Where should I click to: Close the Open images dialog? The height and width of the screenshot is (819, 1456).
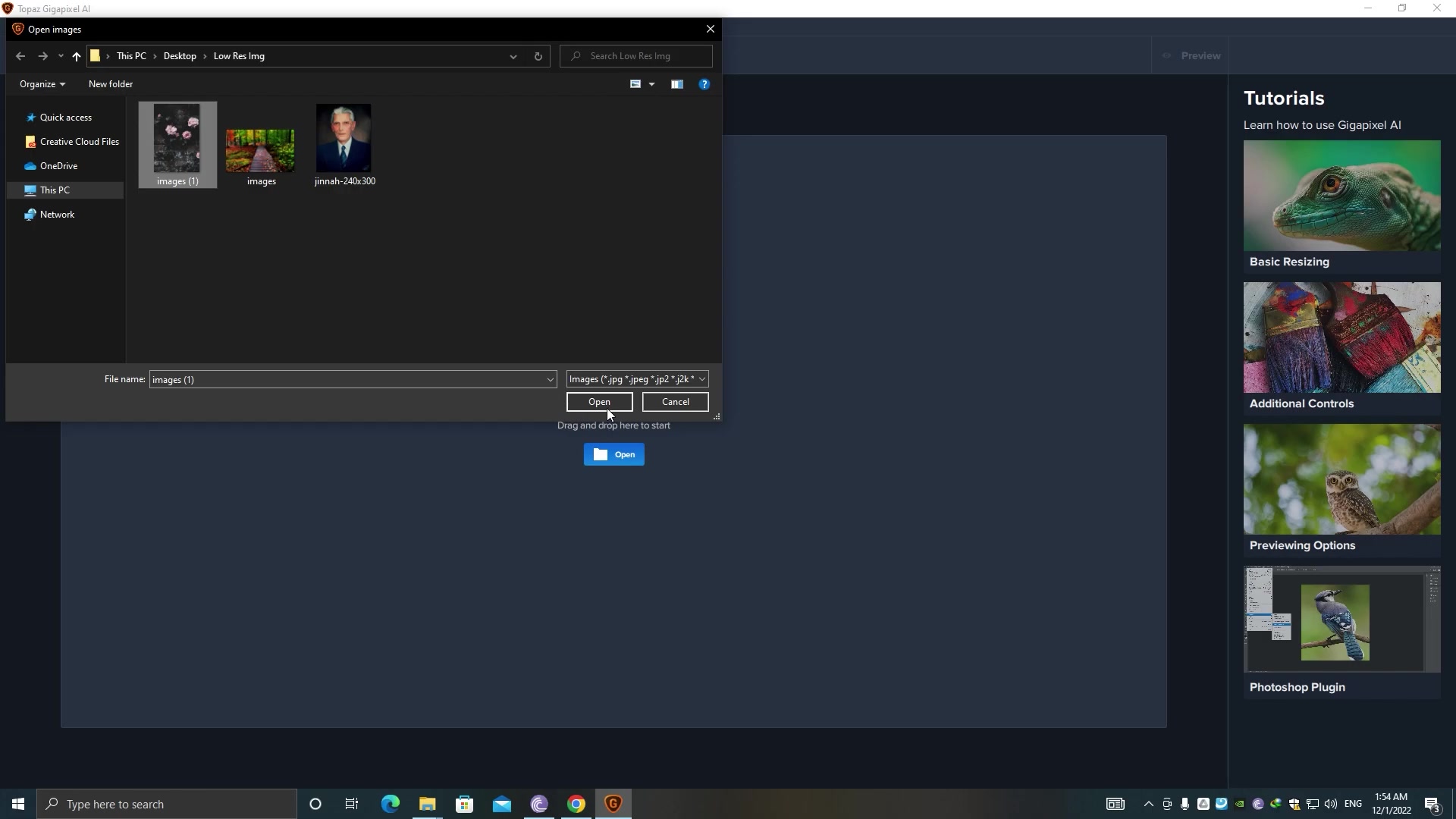(711, 29)
